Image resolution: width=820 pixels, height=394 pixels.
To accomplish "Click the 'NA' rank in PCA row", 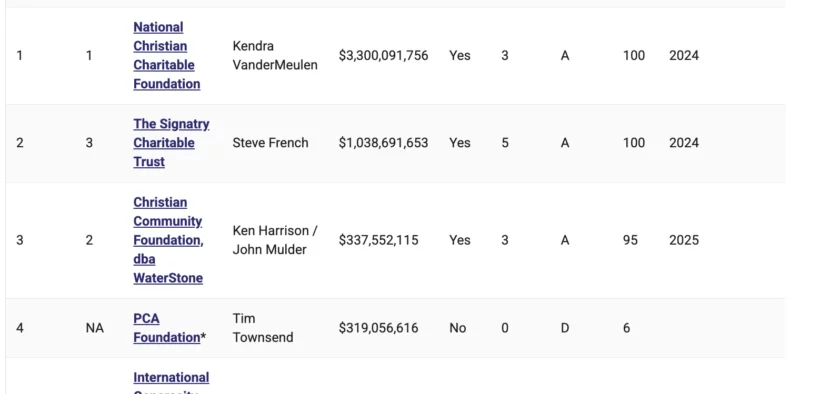I will 94,328.
